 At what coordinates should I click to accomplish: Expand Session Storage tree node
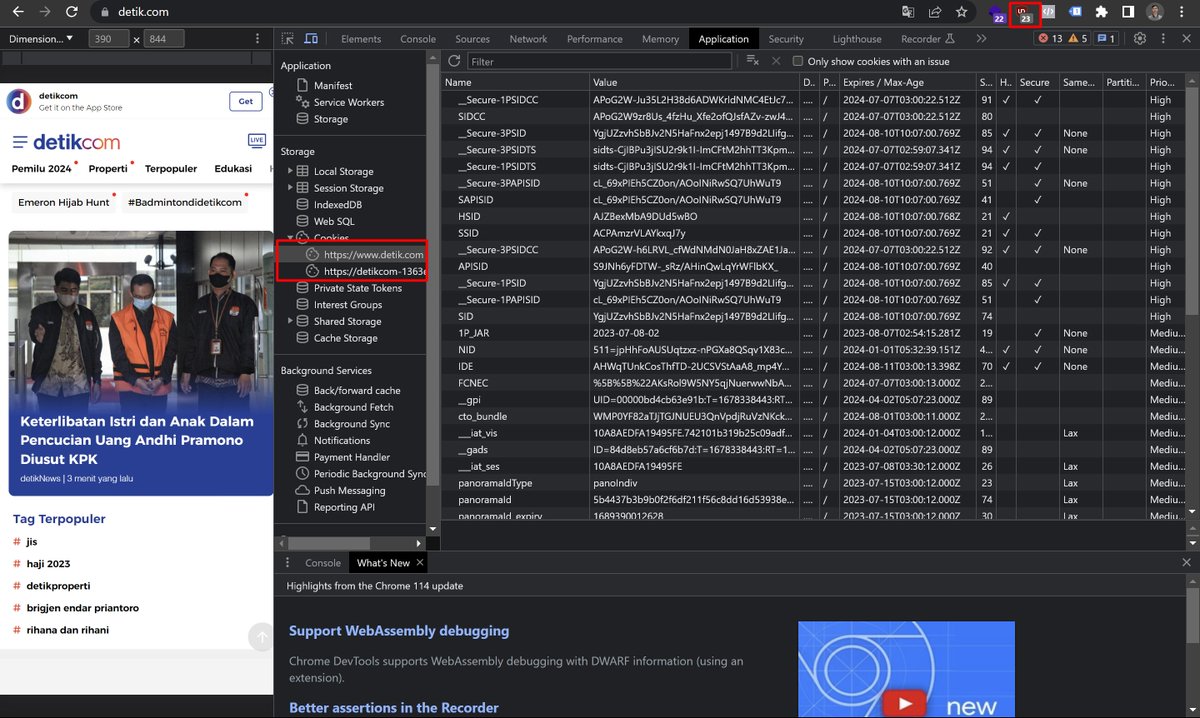290,188
